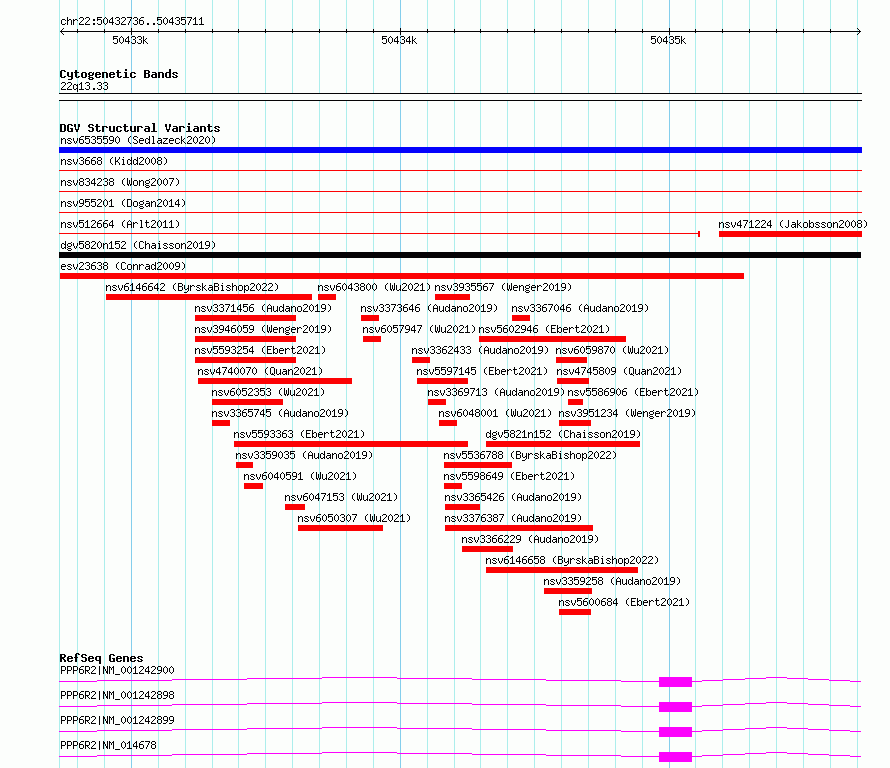Click nsv6057947 (Wu2021) label

coord(419,329)
